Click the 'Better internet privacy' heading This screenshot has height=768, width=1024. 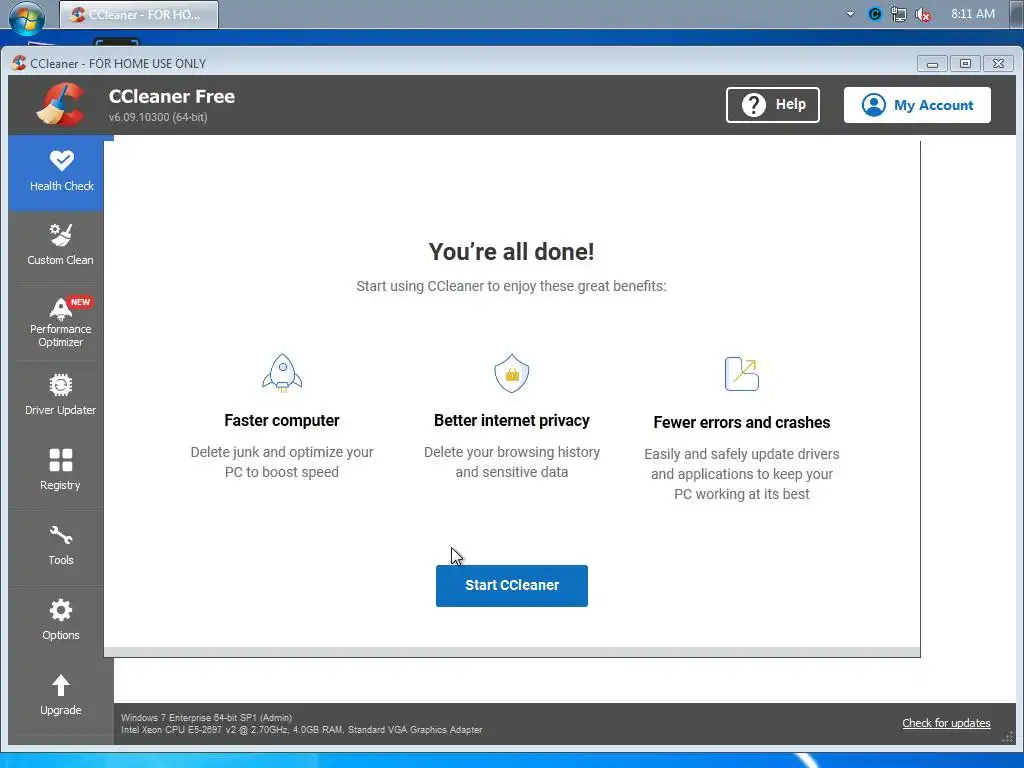click(x=511, y=421)
